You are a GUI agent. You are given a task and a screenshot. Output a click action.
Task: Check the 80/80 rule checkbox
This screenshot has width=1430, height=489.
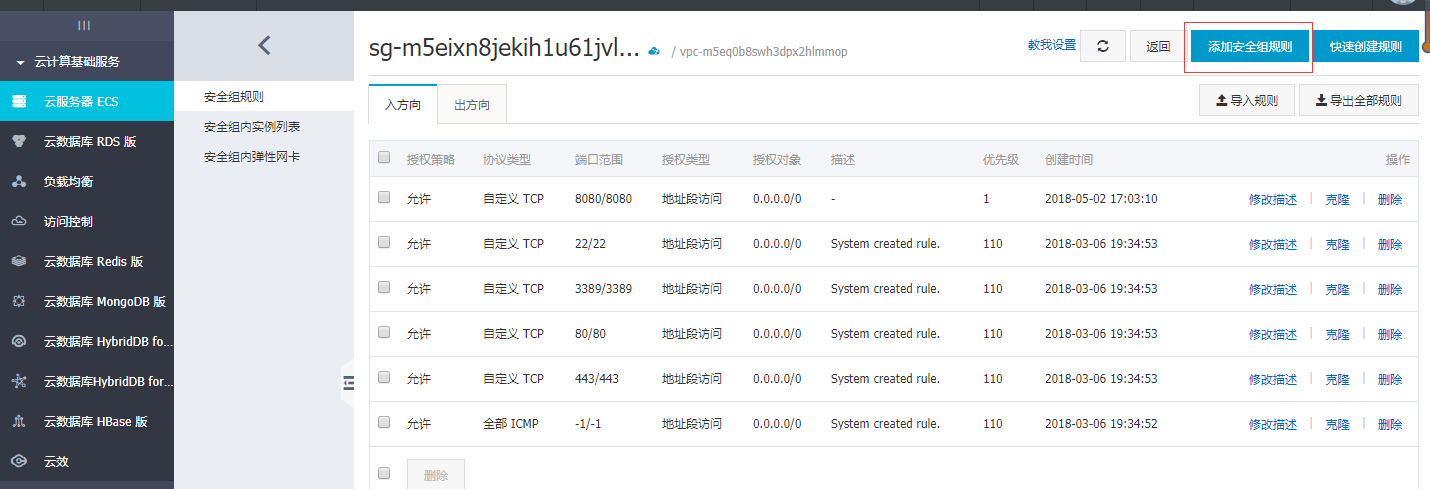click(384, 332)
